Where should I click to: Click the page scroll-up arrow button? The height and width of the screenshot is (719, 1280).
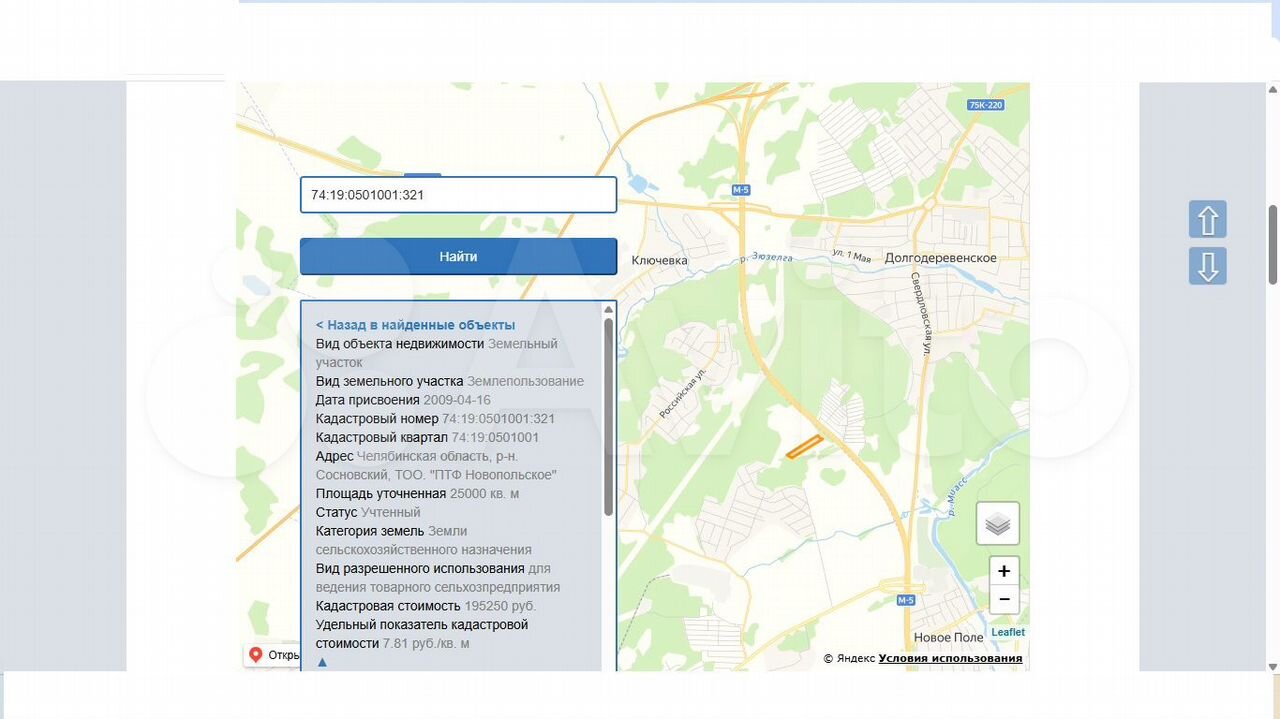[1207, 219]
